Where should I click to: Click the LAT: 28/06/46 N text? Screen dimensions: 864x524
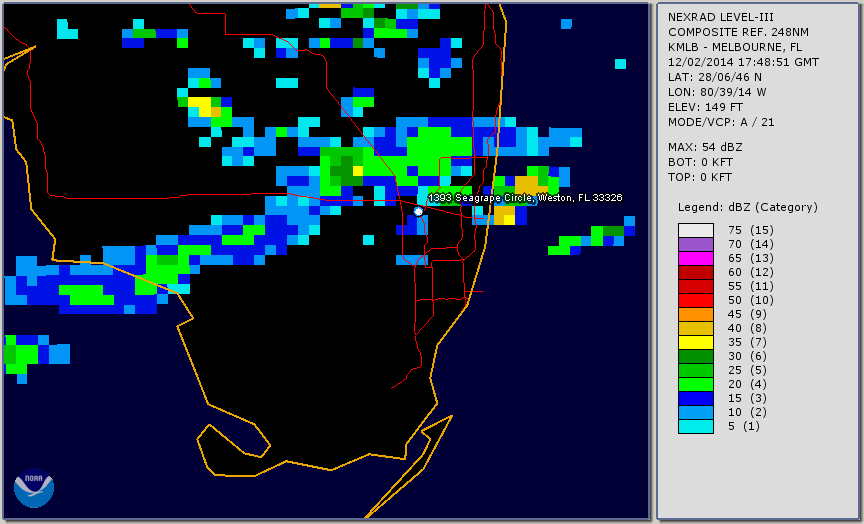[715, 77]
